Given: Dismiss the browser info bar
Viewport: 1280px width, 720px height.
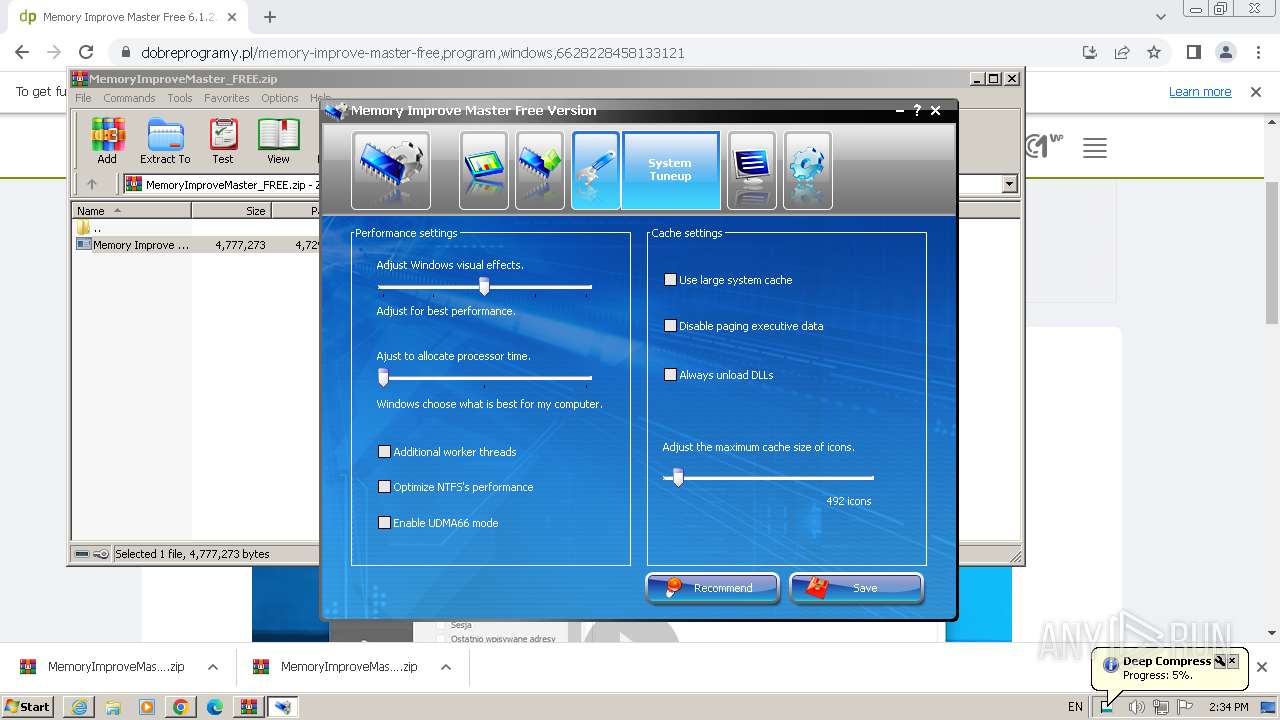Looking at the screenshot, I should click(x=1255, y=92).
